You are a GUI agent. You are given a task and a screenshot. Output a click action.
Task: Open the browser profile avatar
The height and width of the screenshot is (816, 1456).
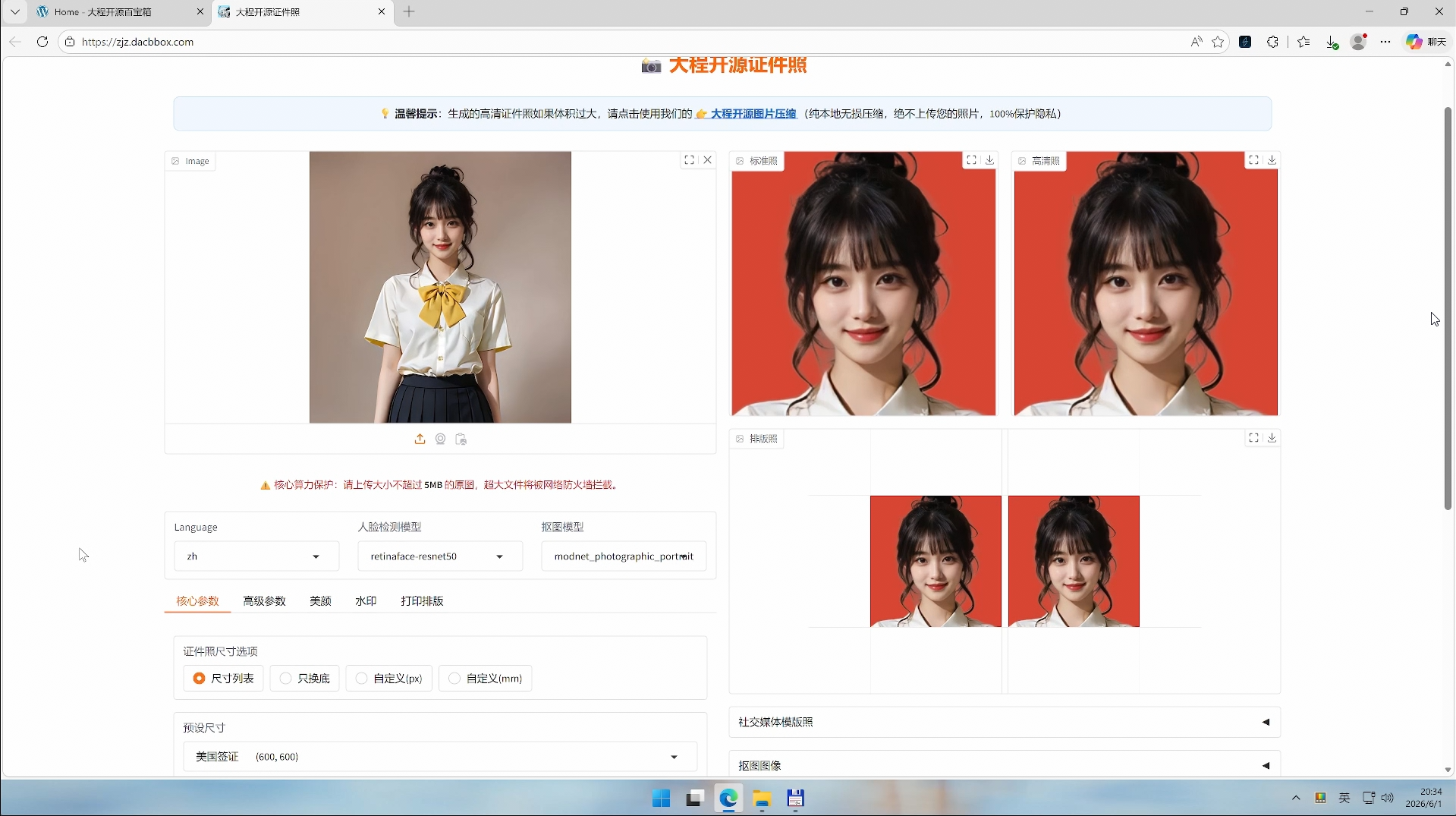point(1359,42)
